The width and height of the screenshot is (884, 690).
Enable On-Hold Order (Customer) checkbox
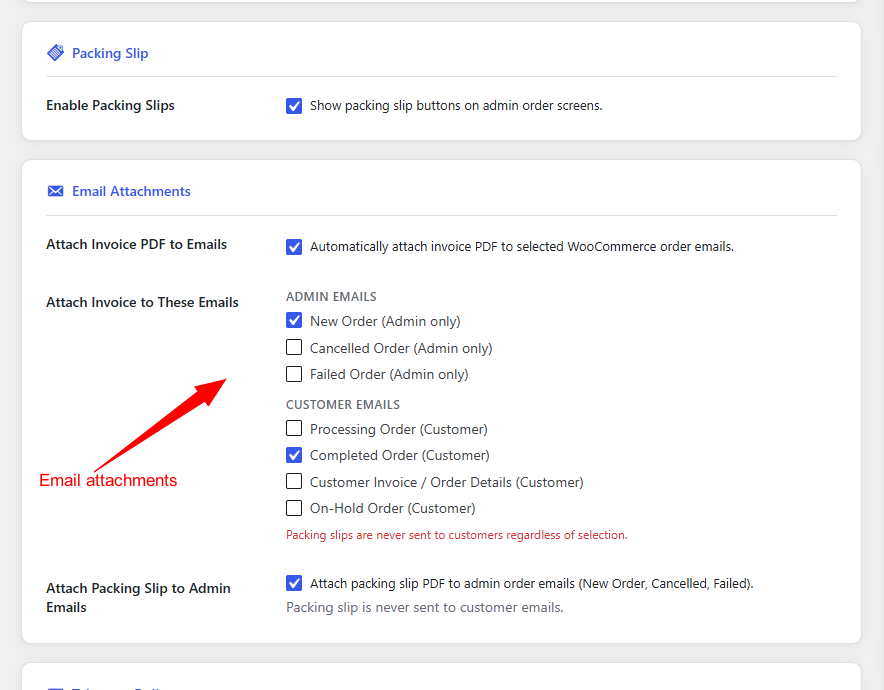tap(294, 508)
